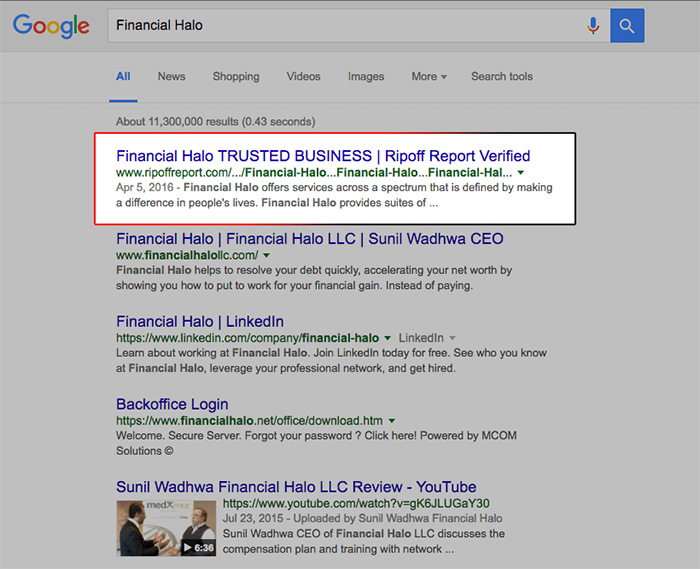Expand green arrow beside linkedin.com URL
This screenshot has height=569, width=700.
[x=387, y=338]
